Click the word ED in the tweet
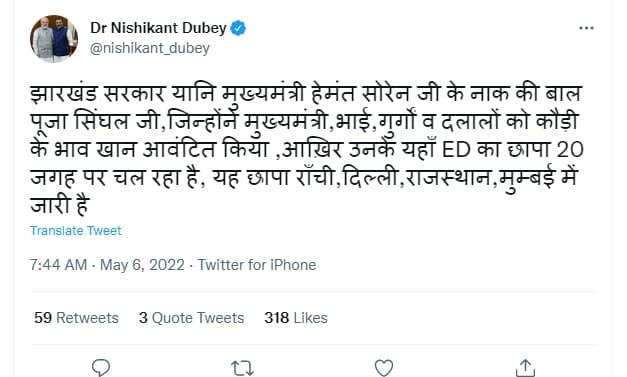The width and height of the screenshot is (627, 377). [456, 150]
